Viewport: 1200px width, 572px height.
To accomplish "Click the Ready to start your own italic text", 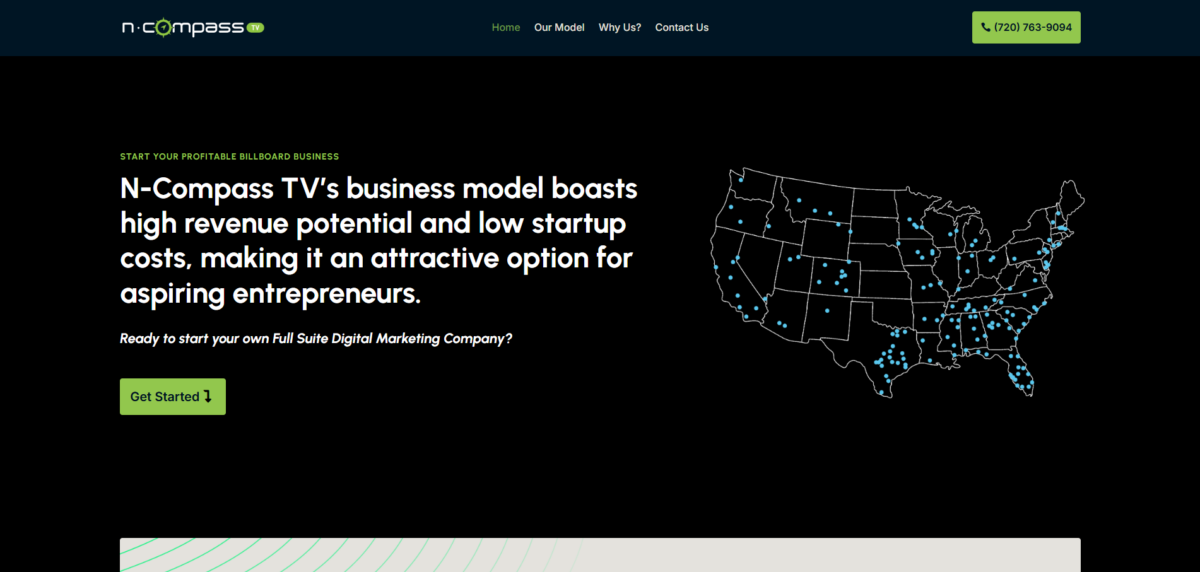I will [316, 339].
